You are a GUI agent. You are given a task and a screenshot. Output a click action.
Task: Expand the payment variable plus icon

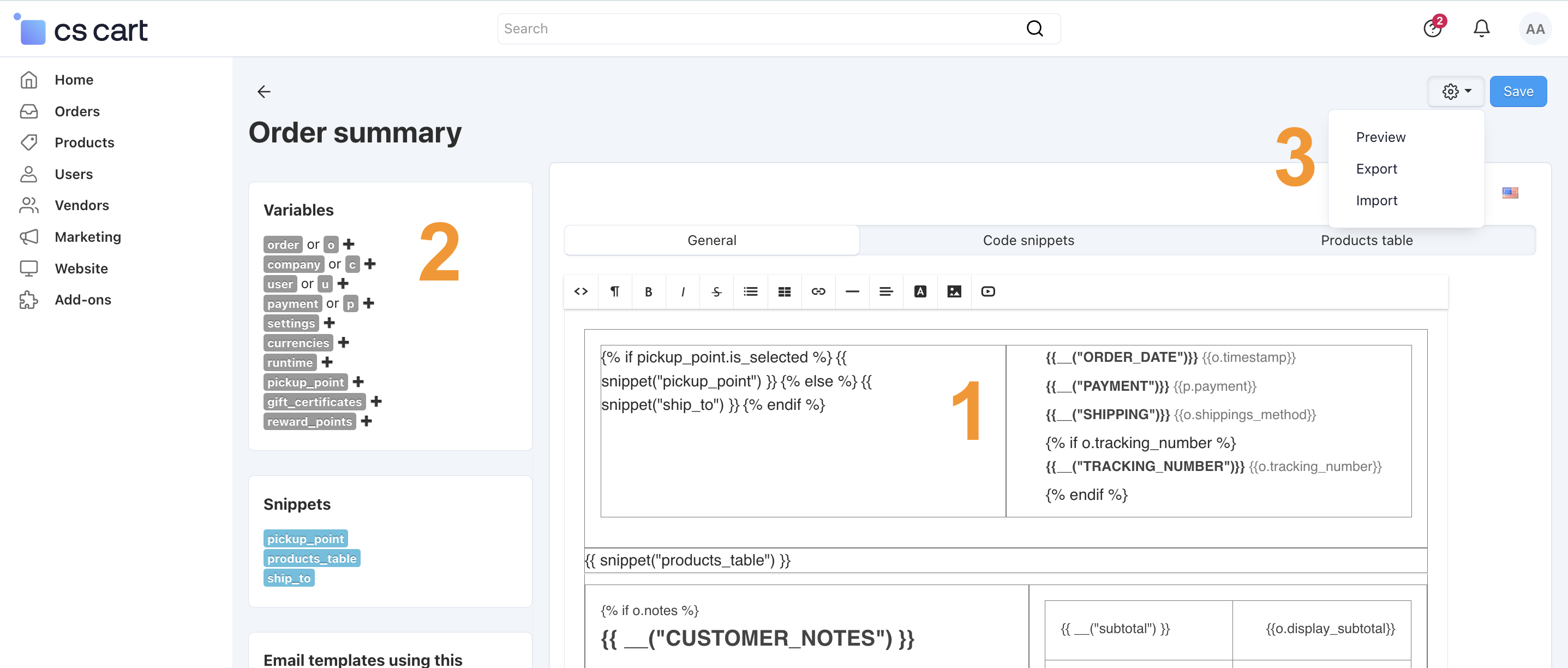[369, 303]
